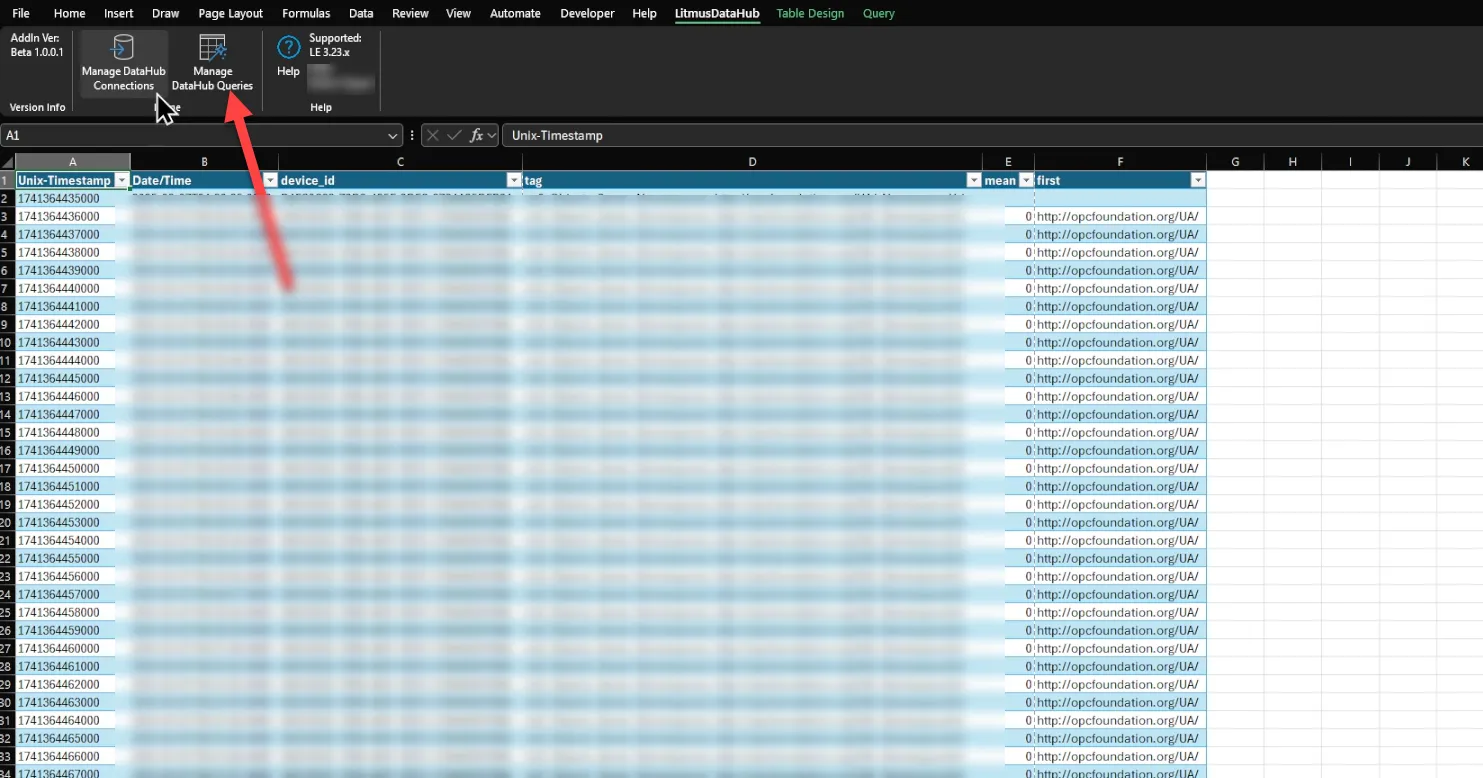Select column E header

1008,162
